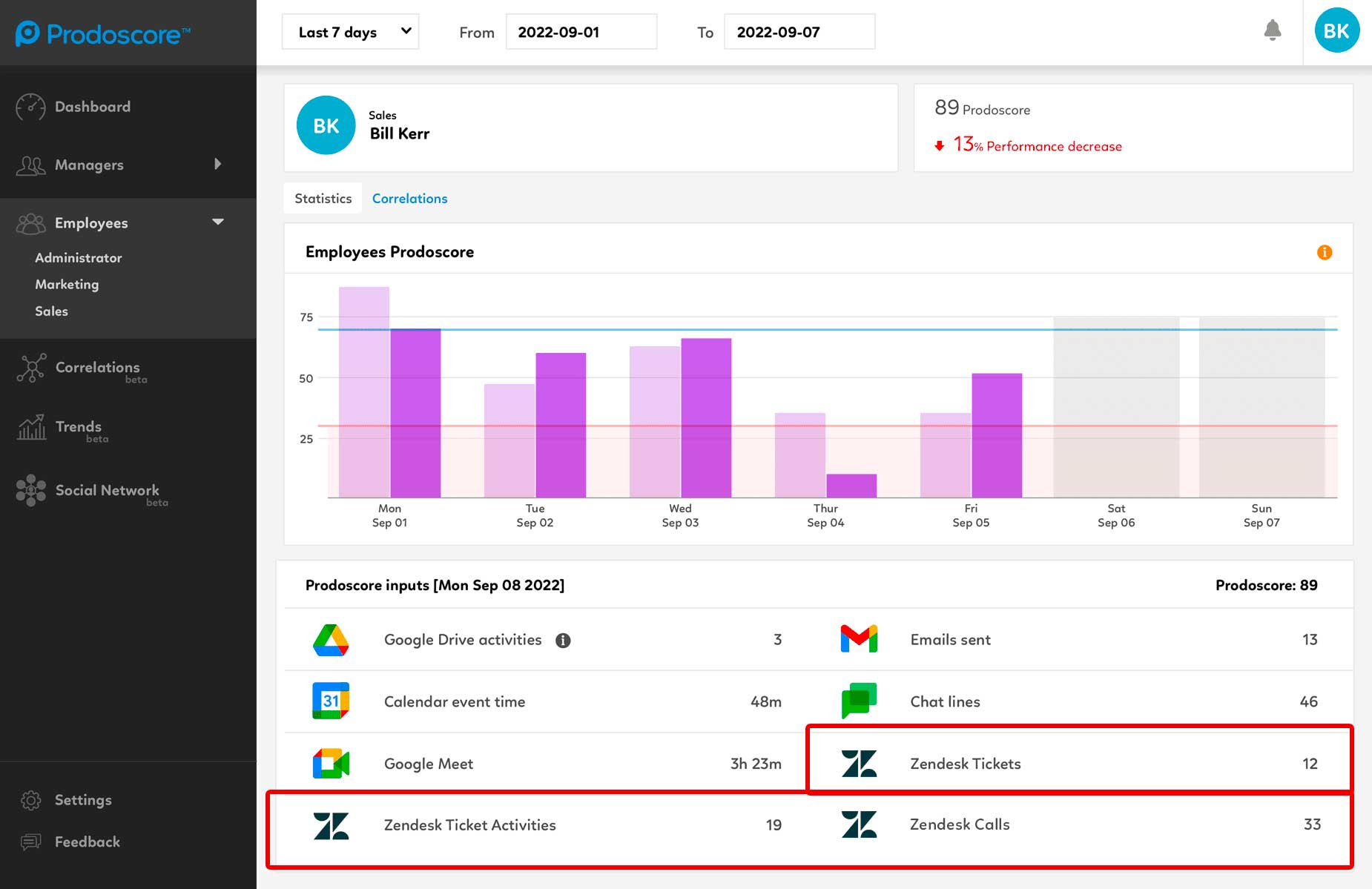Click Bill Kerr's profile avatar
Screen dimensions: 1372x889
pyautogui.click(x=326, y=125)
